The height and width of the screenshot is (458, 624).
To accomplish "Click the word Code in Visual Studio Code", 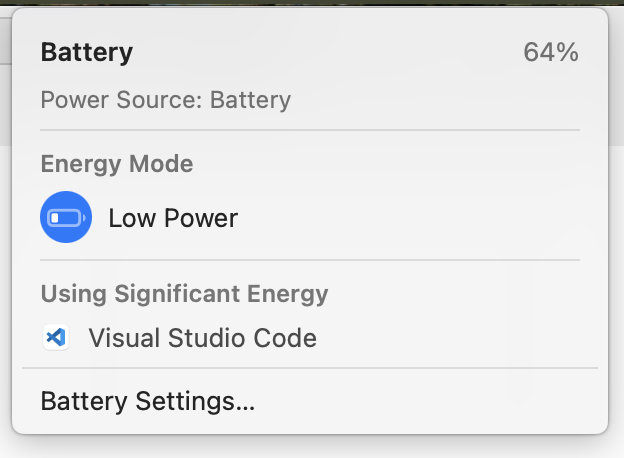I will click(285, 338).
